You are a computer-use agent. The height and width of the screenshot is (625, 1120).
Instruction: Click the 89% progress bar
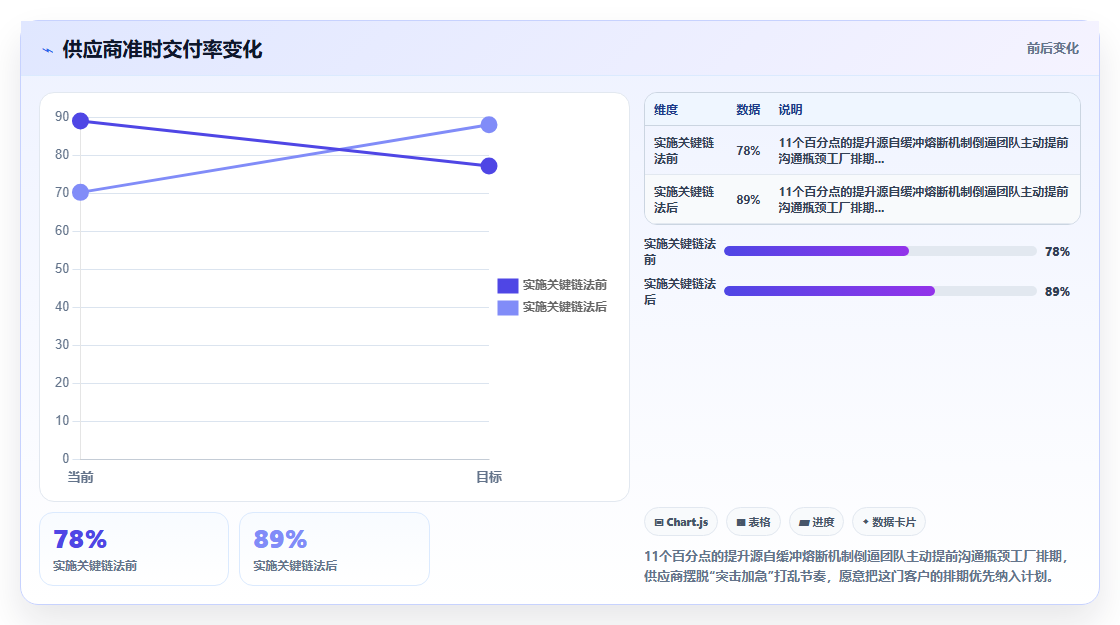[880, 291]
